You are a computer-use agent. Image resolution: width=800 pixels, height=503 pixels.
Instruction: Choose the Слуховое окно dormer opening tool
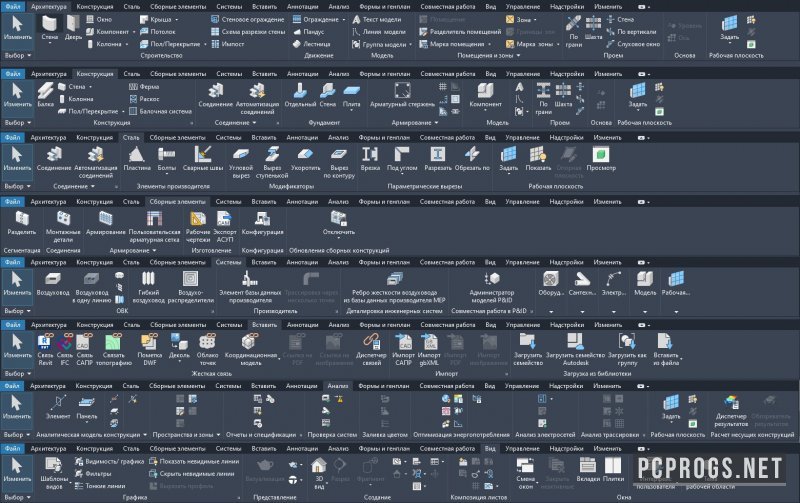[x=633, y=44]
